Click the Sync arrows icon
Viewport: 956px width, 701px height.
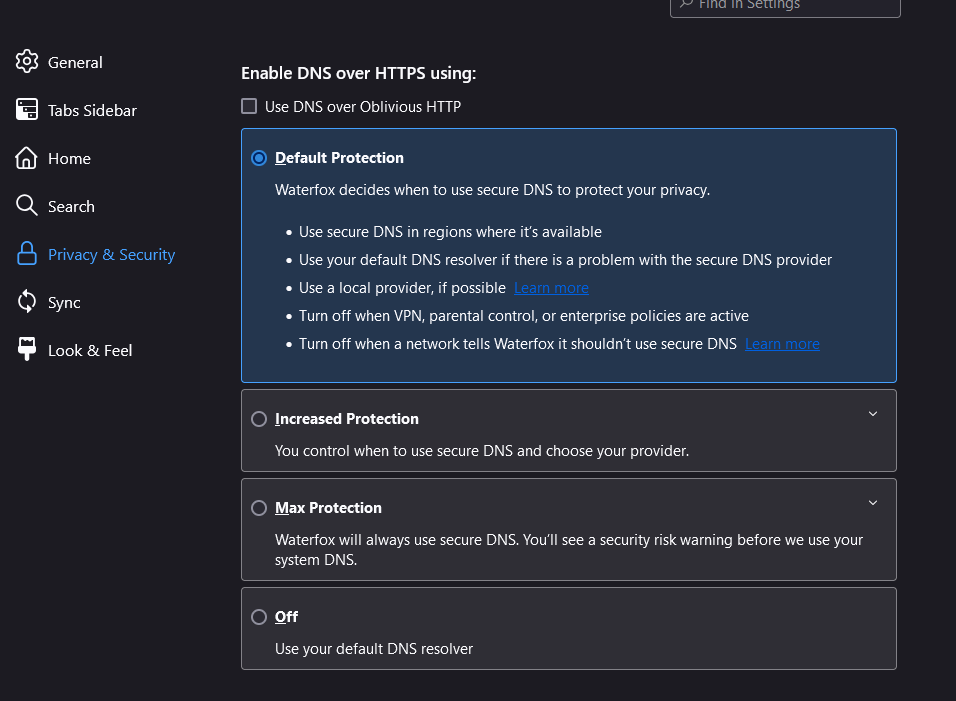pos(27,302)
